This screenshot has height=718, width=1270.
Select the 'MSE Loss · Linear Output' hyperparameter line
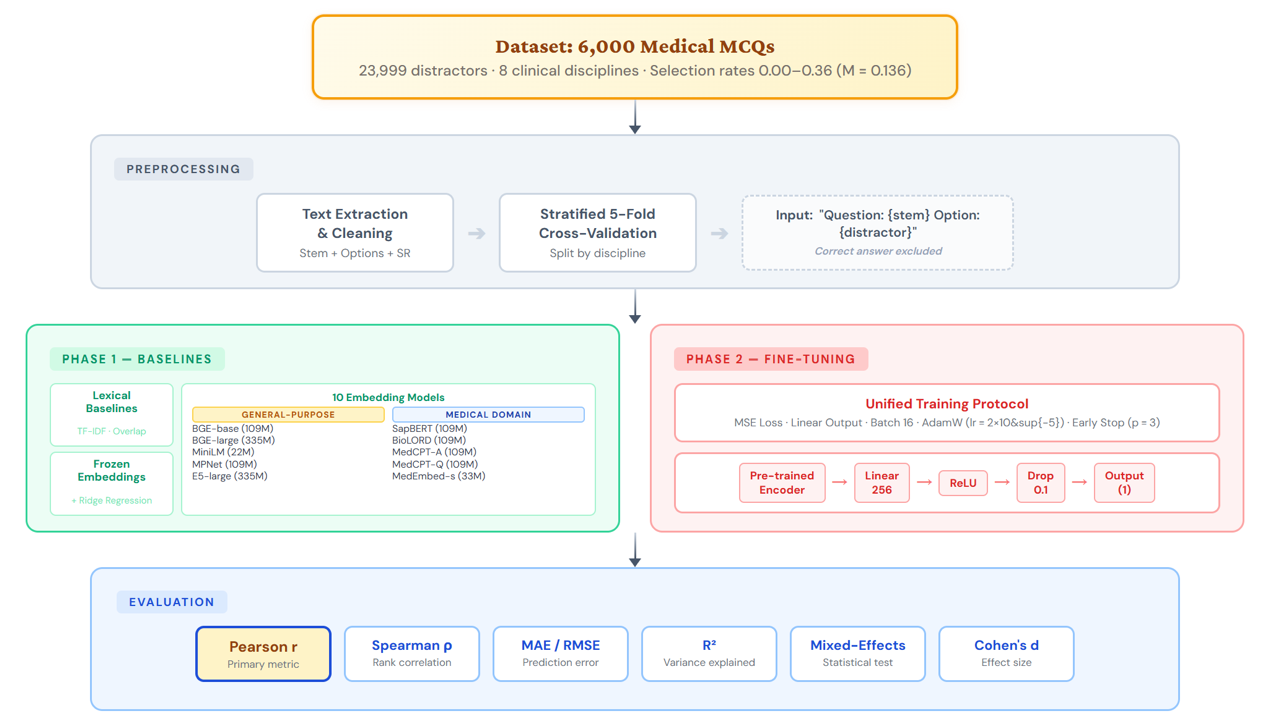pyautogui.click(x=946, y=422)
